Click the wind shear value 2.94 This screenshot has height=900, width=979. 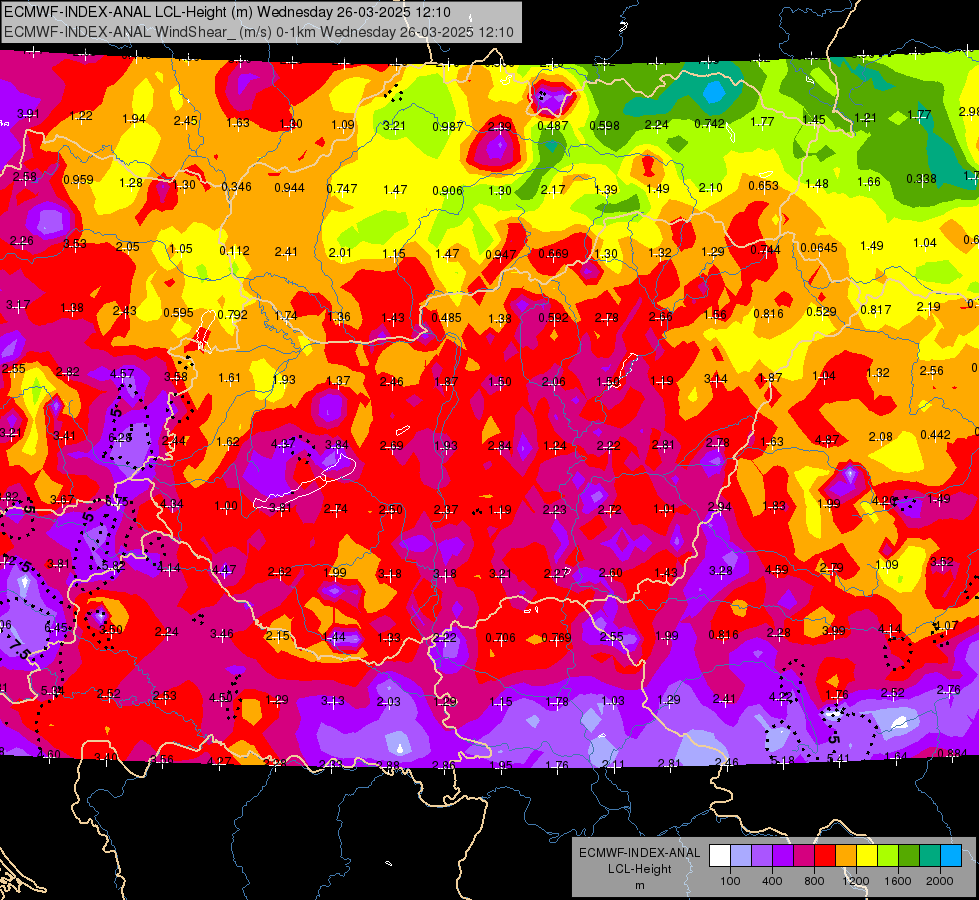(x=719, y=507)
